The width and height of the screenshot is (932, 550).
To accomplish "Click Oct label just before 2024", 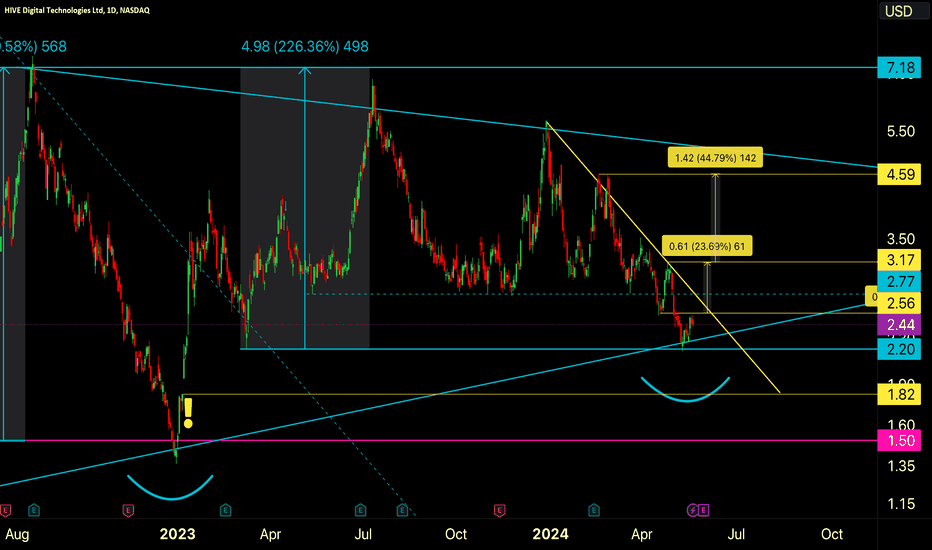I will (456, 534).
